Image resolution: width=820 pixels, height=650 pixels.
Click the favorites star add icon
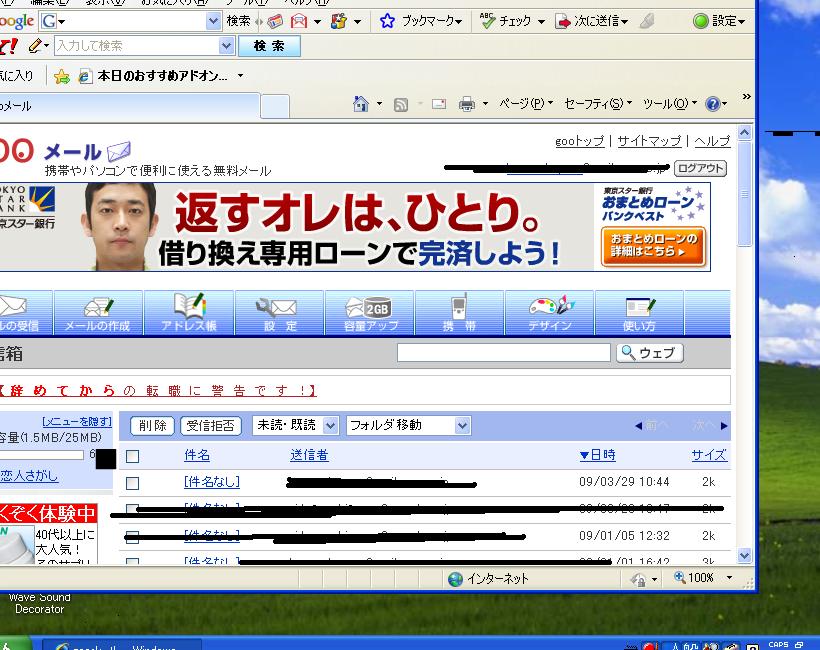point(62,76)
